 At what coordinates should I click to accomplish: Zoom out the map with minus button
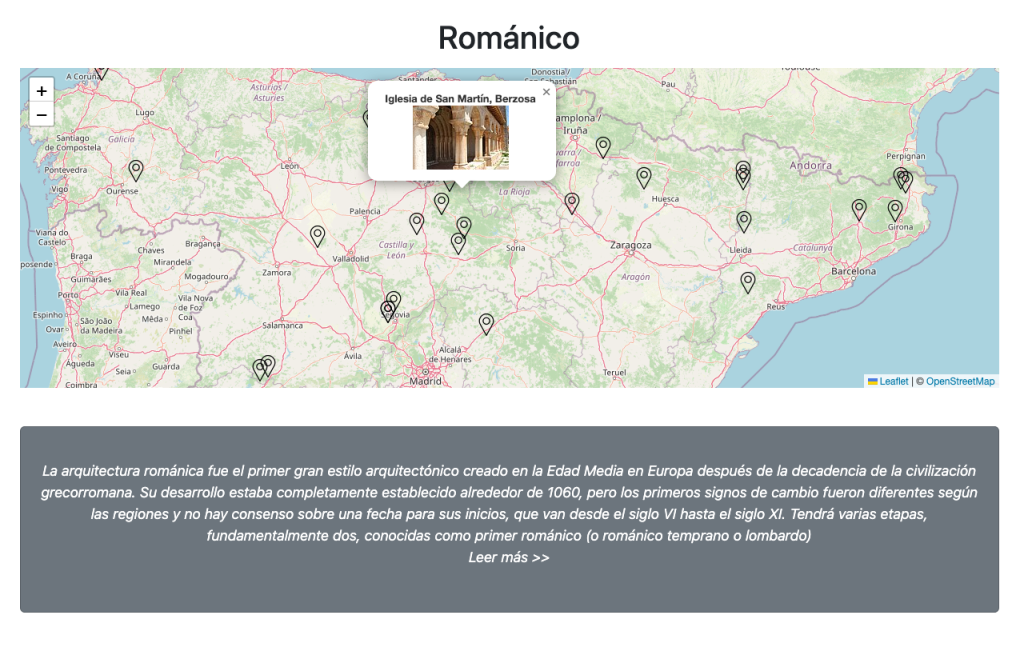coord(41,115)
